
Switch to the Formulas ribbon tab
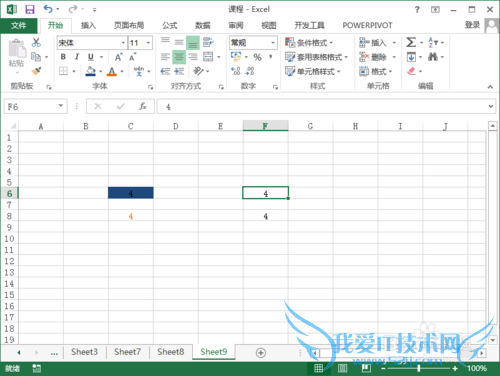(170, 25)
